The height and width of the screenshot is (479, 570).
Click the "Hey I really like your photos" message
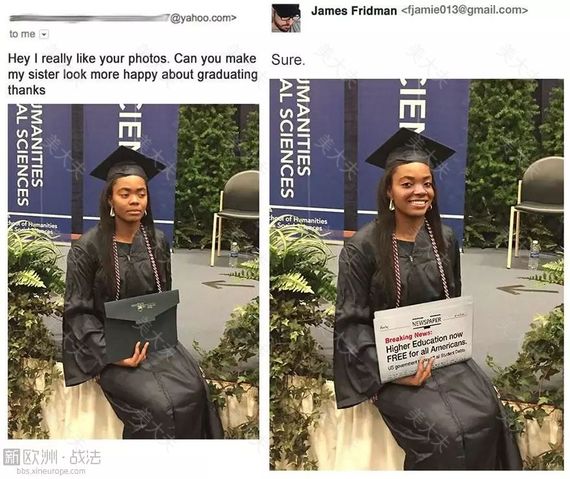pyautogui.click(x=133, y=74)
